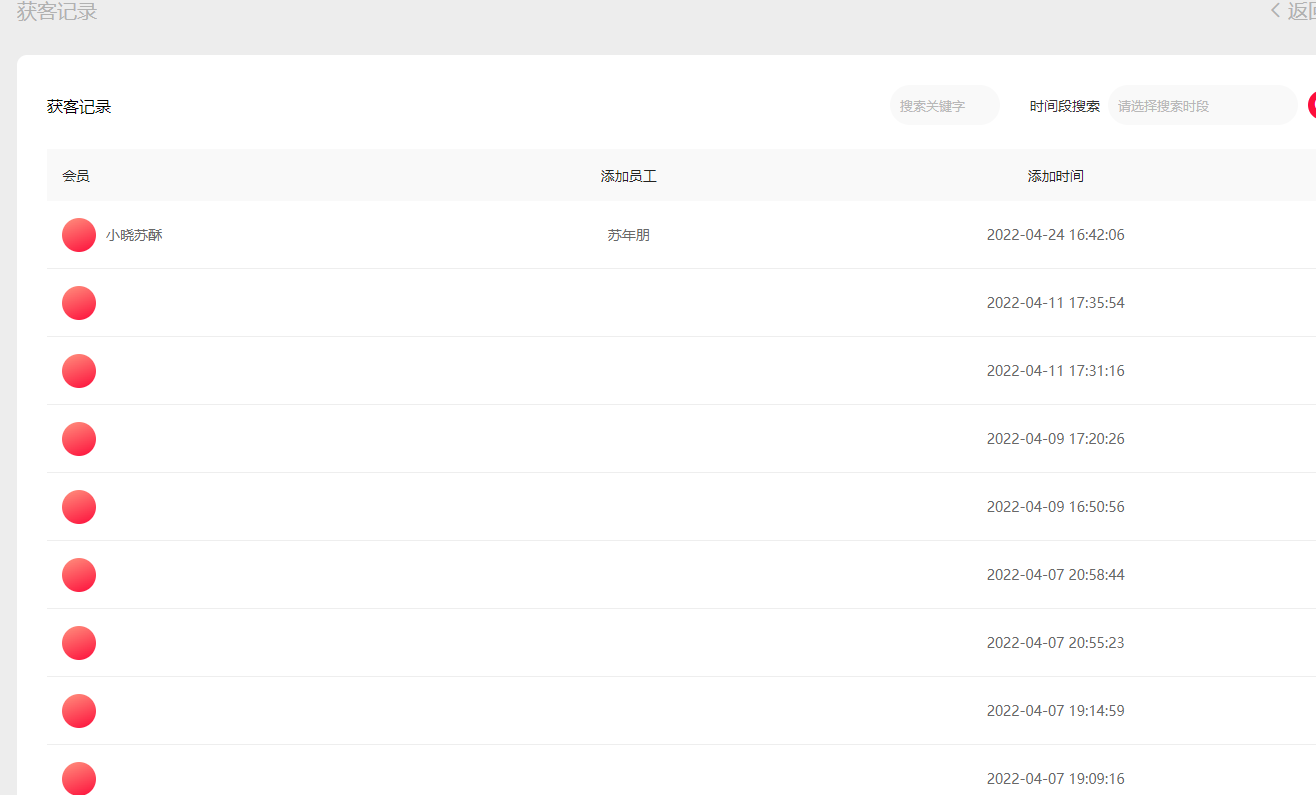1316x795 pixels.
Task: Click the 添加员工 column header
Action: [x=628, y=176]
